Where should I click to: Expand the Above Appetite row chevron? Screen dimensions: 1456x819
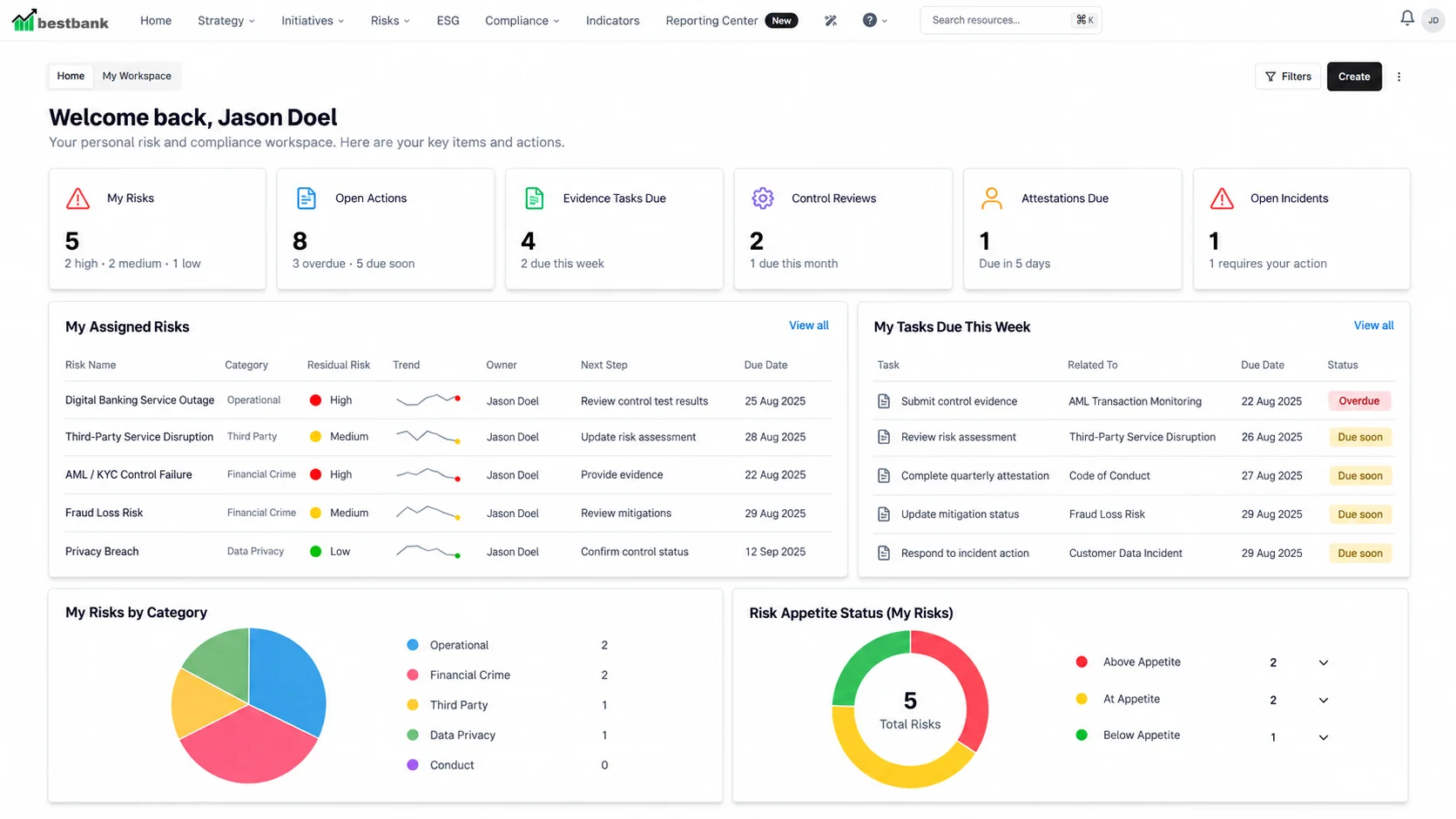pyautogui.click(x=1324, y=663)
